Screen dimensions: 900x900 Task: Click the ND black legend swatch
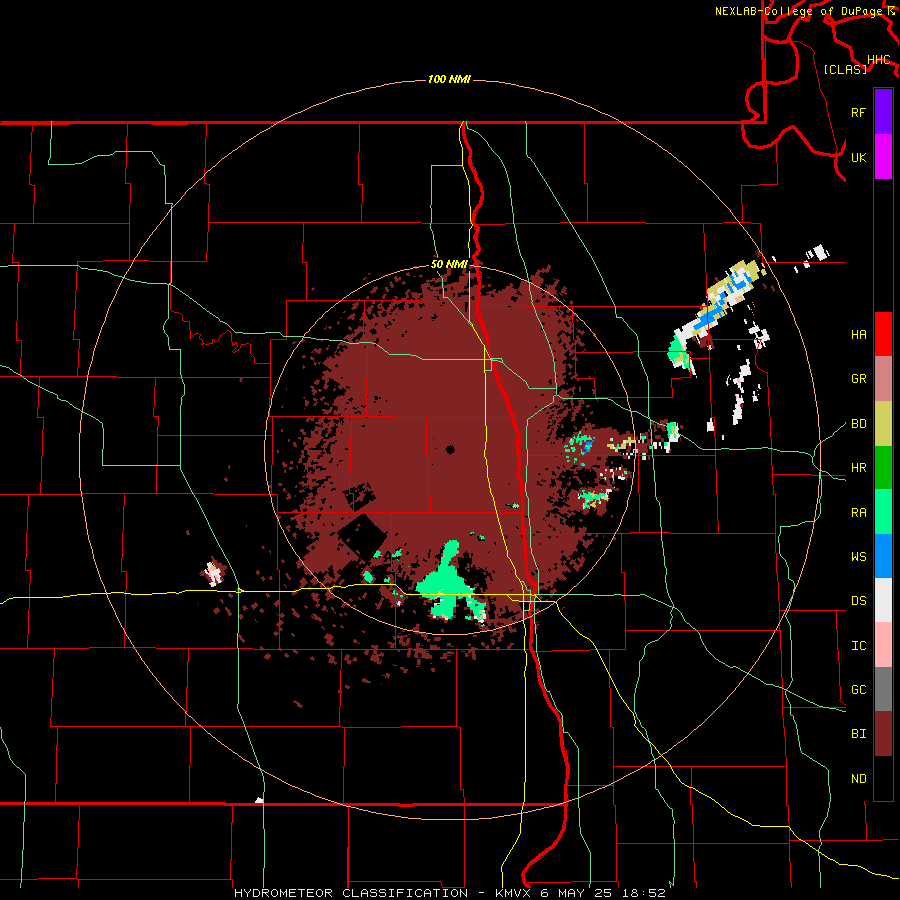click(883, 778)
